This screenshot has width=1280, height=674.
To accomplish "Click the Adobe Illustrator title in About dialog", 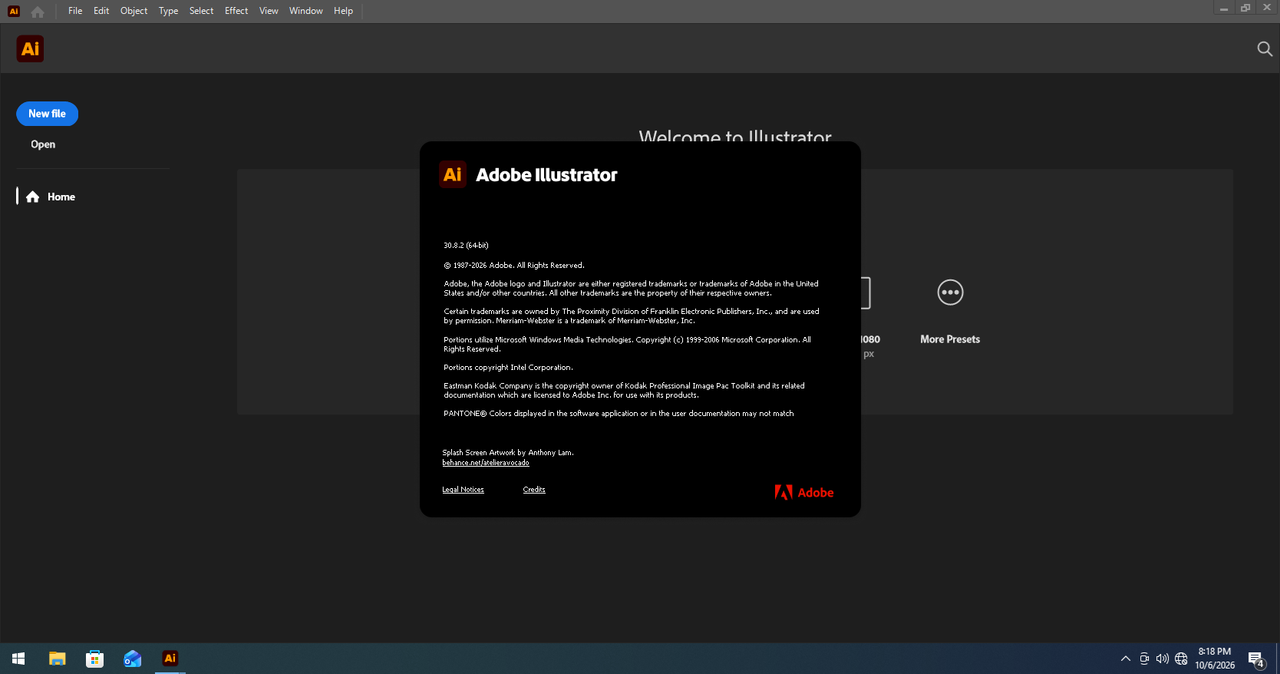I will point(546,175).
